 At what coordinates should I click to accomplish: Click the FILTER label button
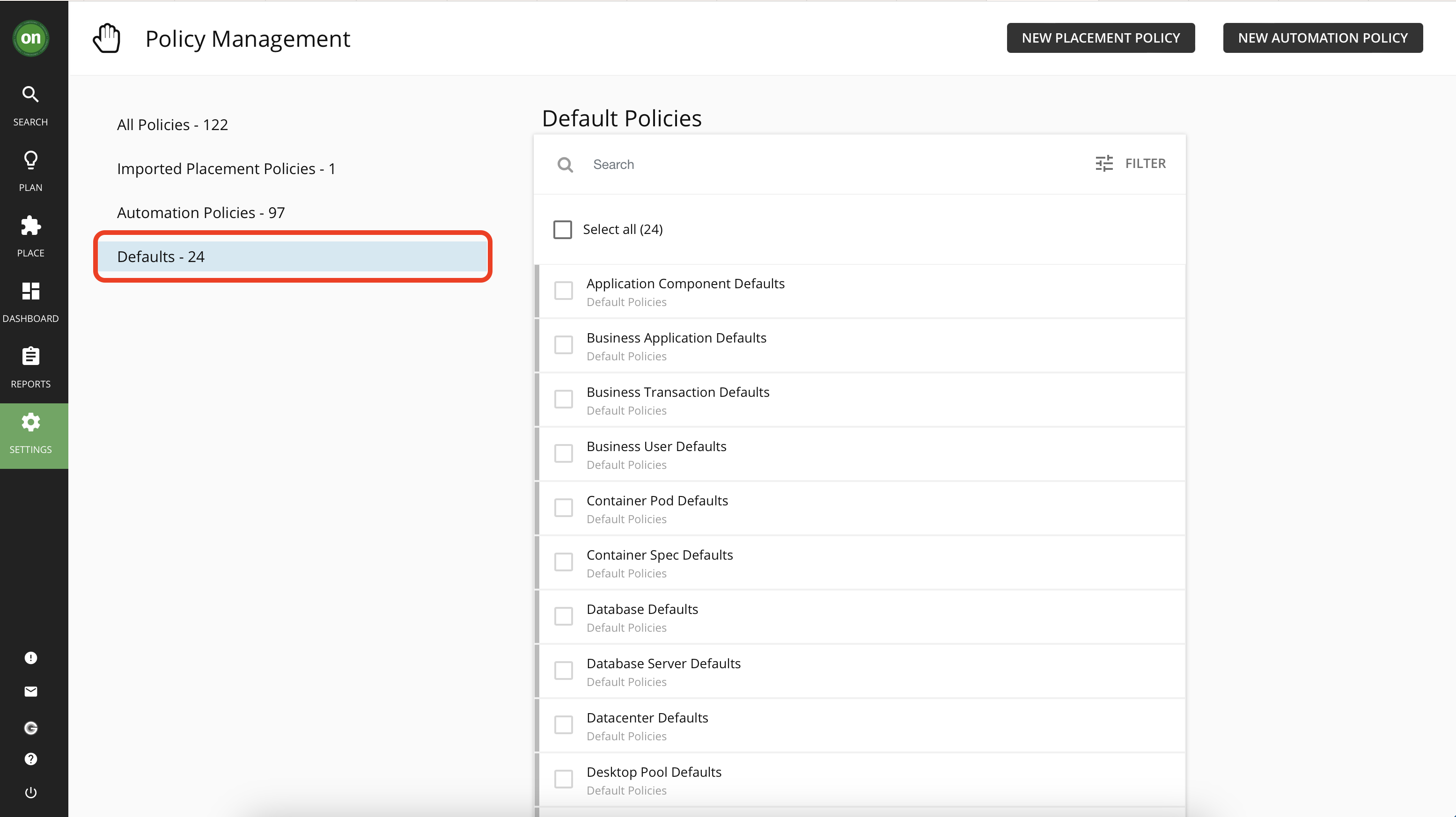point(1145,163)
